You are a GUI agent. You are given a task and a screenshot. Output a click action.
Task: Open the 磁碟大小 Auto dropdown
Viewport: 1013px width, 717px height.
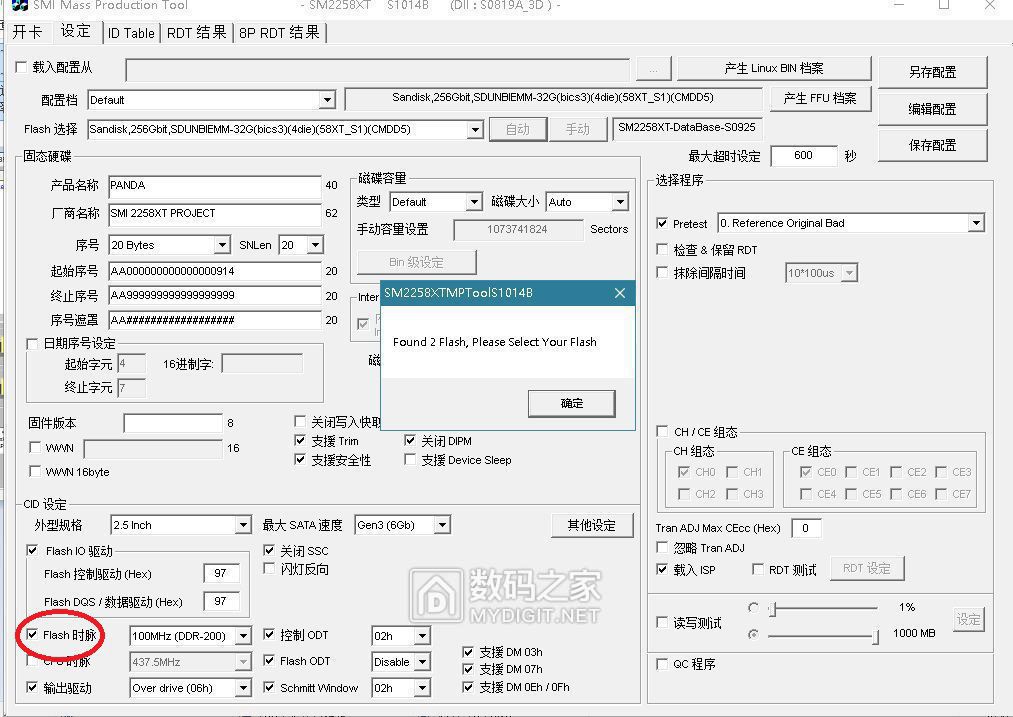(x=620, y=202)
